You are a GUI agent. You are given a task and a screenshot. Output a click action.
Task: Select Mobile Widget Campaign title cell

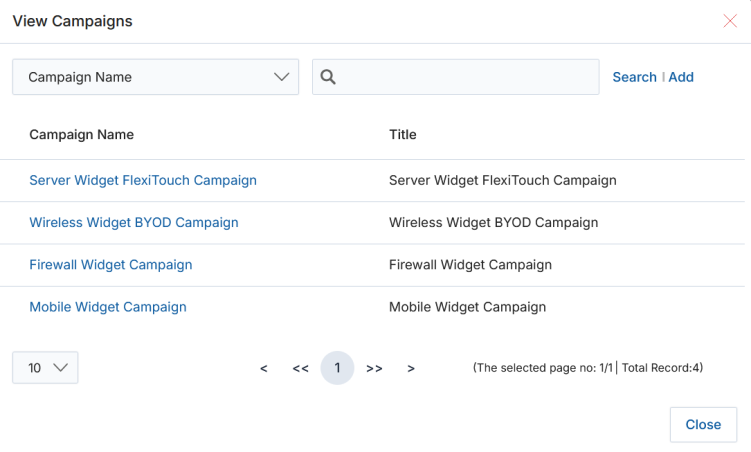[467, 307]
